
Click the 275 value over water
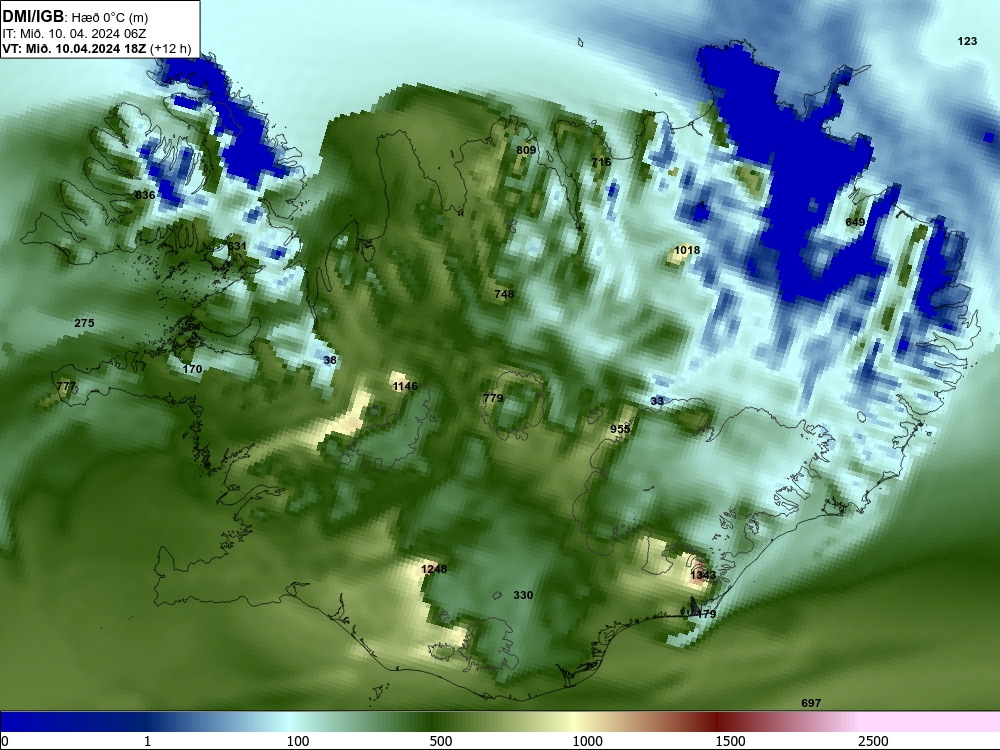pyautogui.click(x=84, y=323)
